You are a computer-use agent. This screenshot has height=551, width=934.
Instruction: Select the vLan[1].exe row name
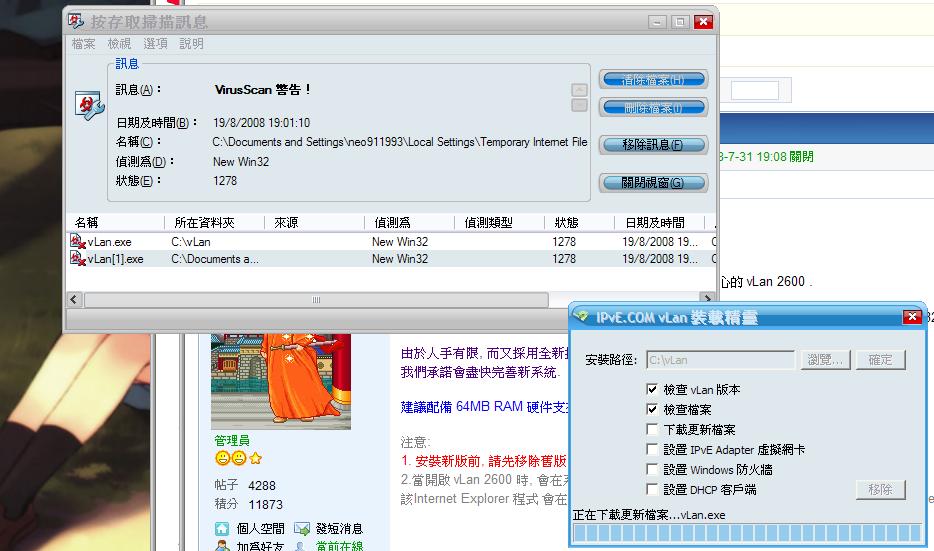tap(116, 259)
